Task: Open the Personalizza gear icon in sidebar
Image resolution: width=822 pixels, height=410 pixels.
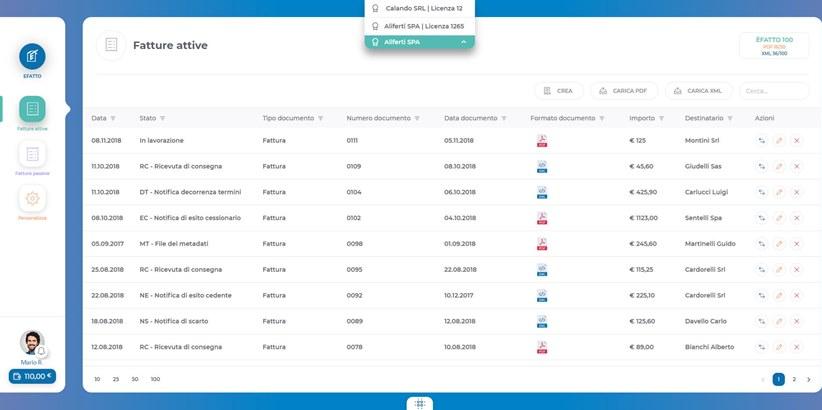Action: (x=32, y=199)
